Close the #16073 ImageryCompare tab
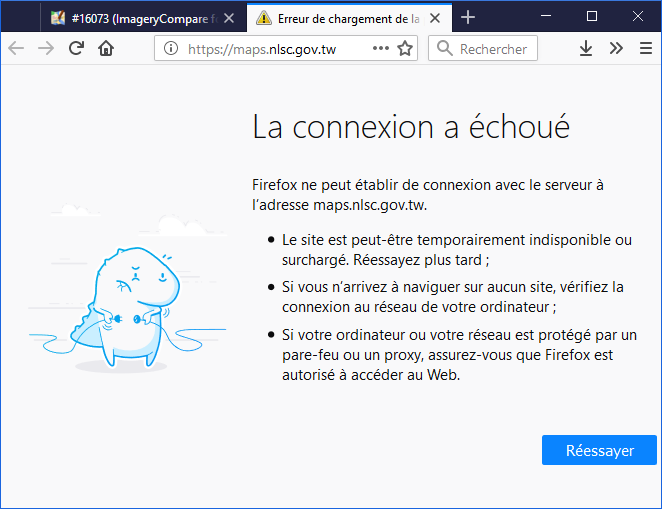This screenshot has width=662, height=509. 229,17
